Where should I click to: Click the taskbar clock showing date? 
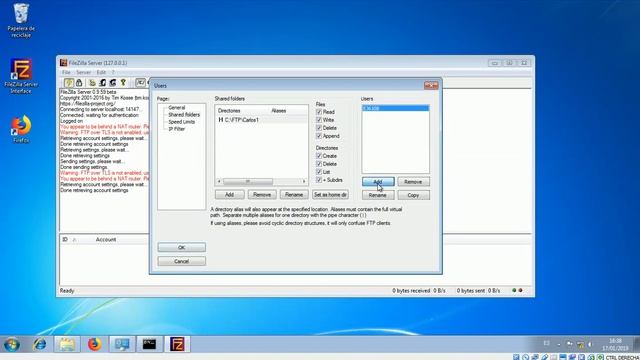point(616,344)
